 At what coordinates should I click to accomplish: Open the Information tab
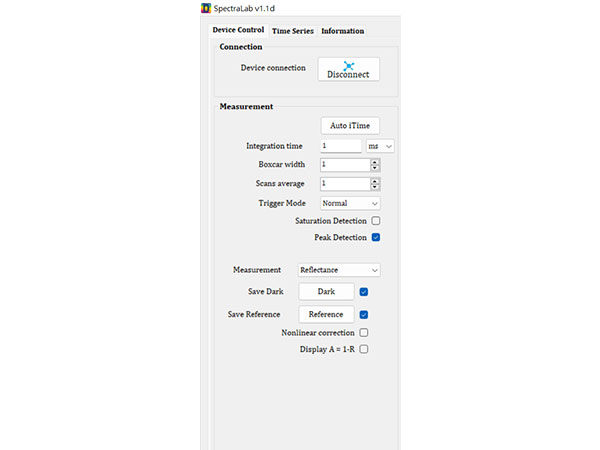[342, 31]
